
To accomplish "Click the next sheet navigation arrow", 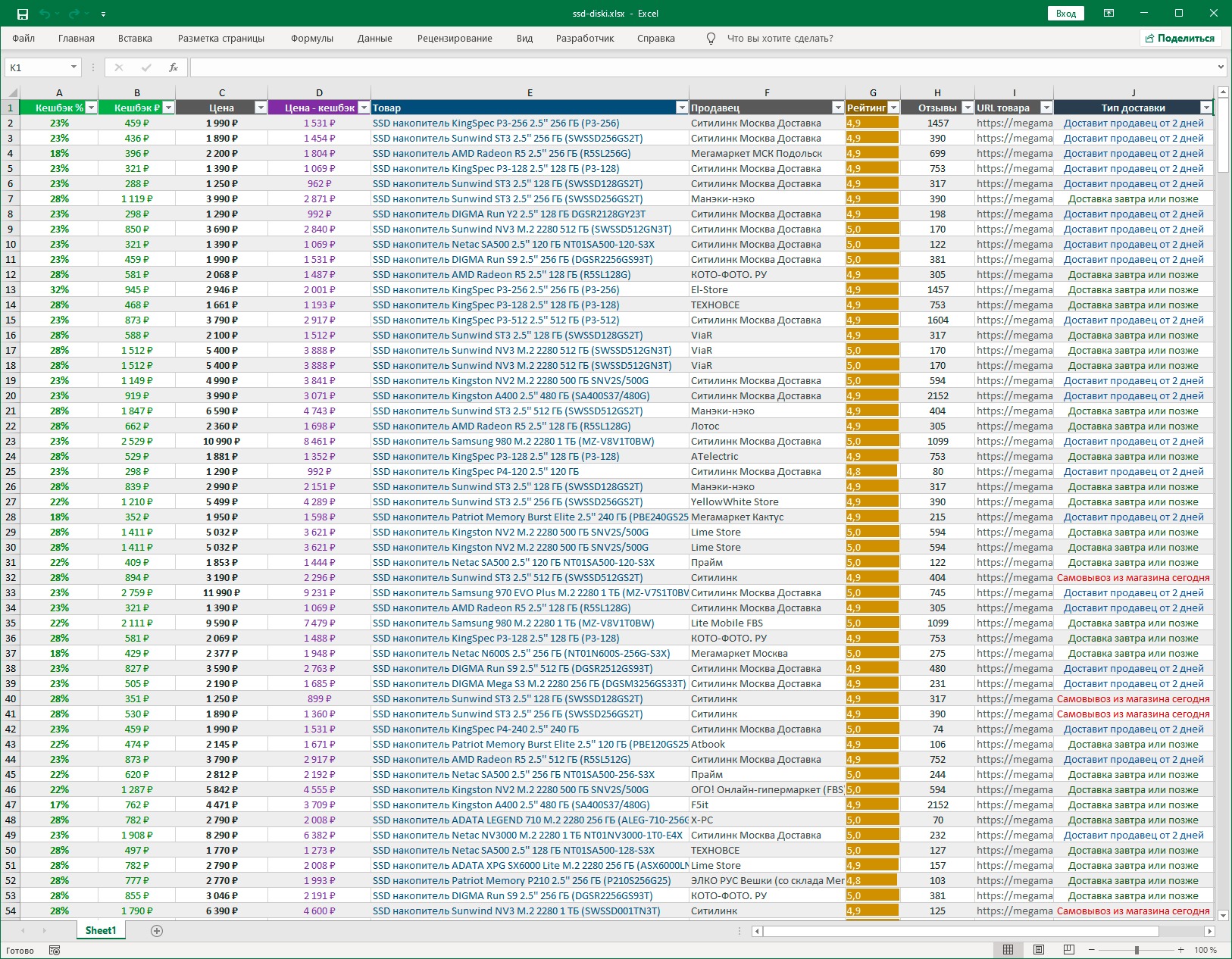I will [44, 931].
